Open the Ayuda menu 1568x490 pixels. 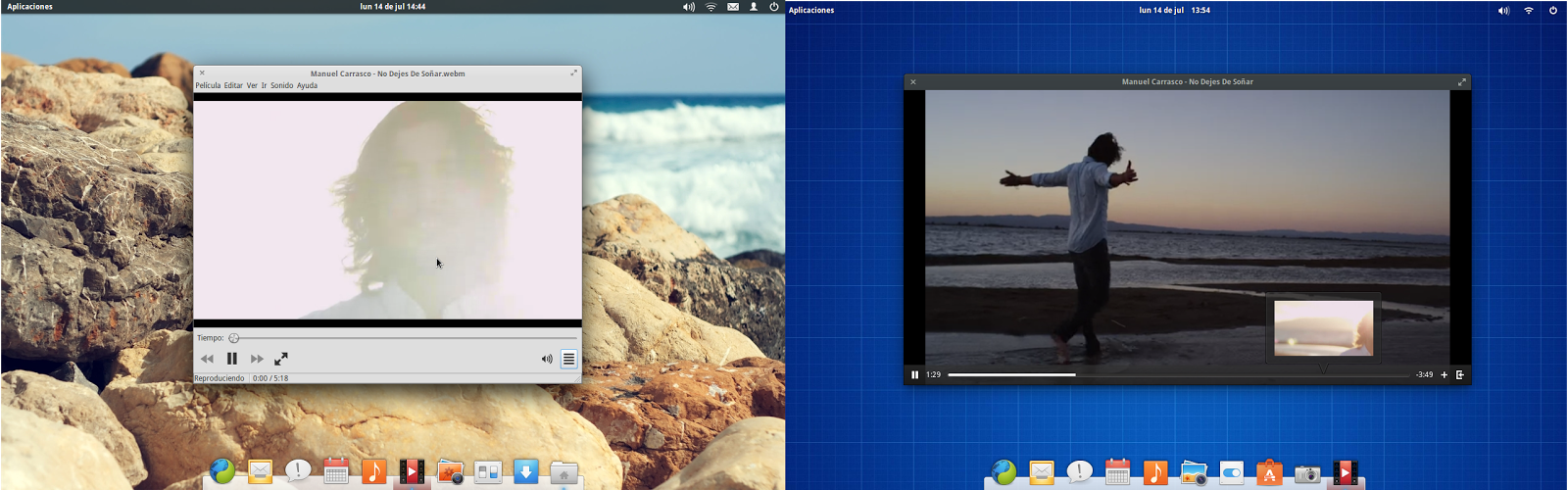[307, 85]
